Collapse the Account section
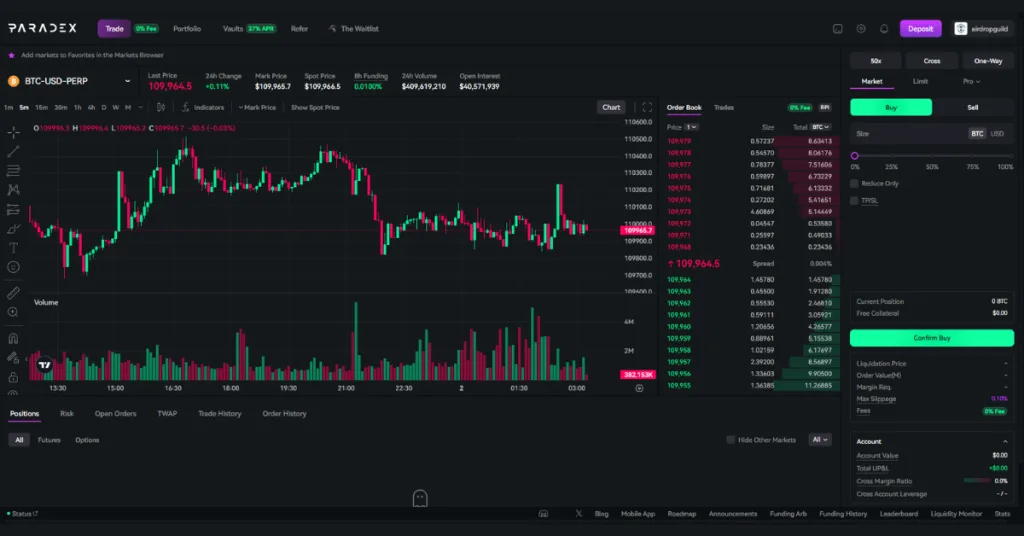This screenshot has width=1024, height=536. [1005, 441]
